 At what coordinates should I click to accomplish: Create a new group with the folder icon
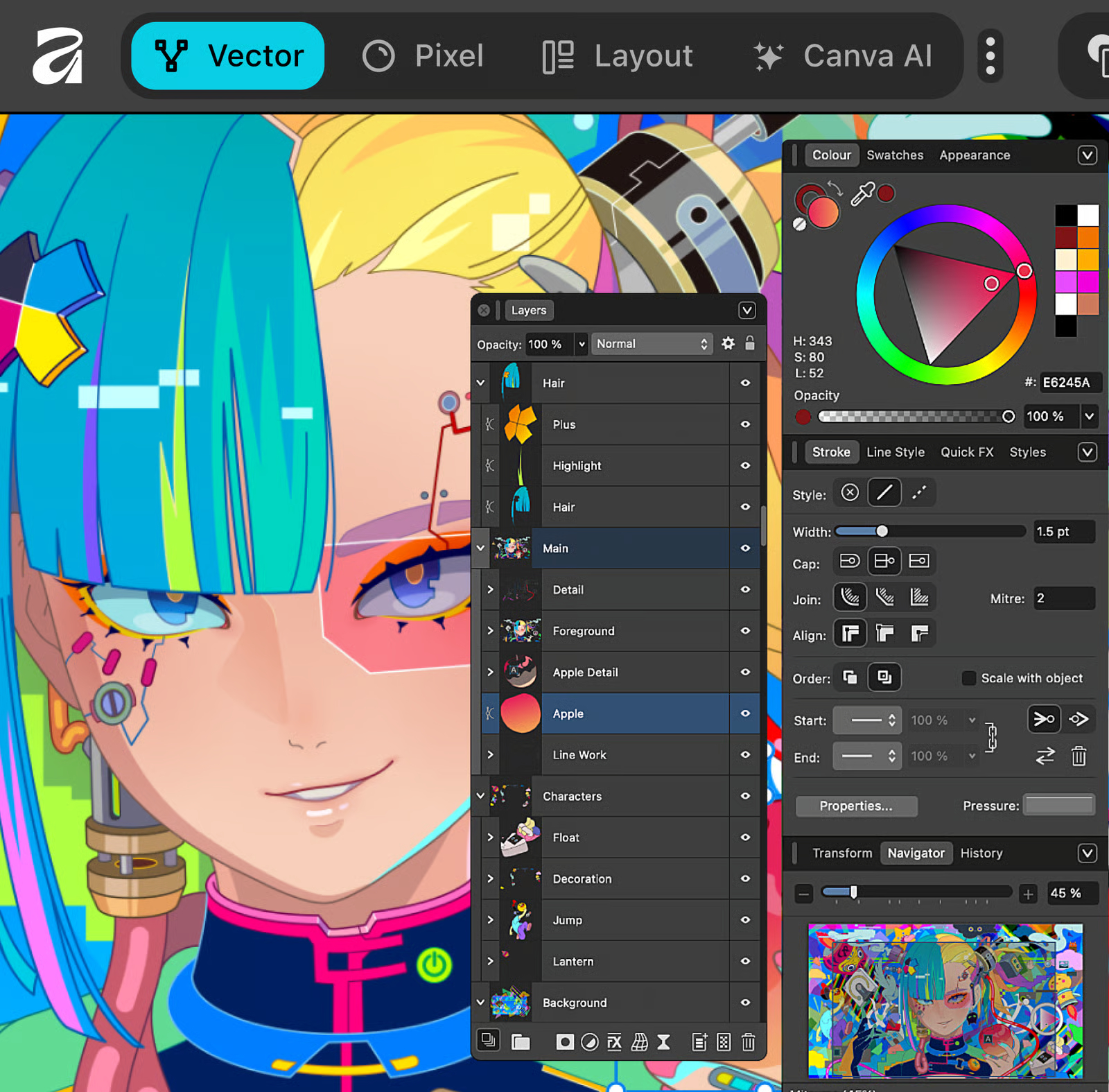(521, 1042)
